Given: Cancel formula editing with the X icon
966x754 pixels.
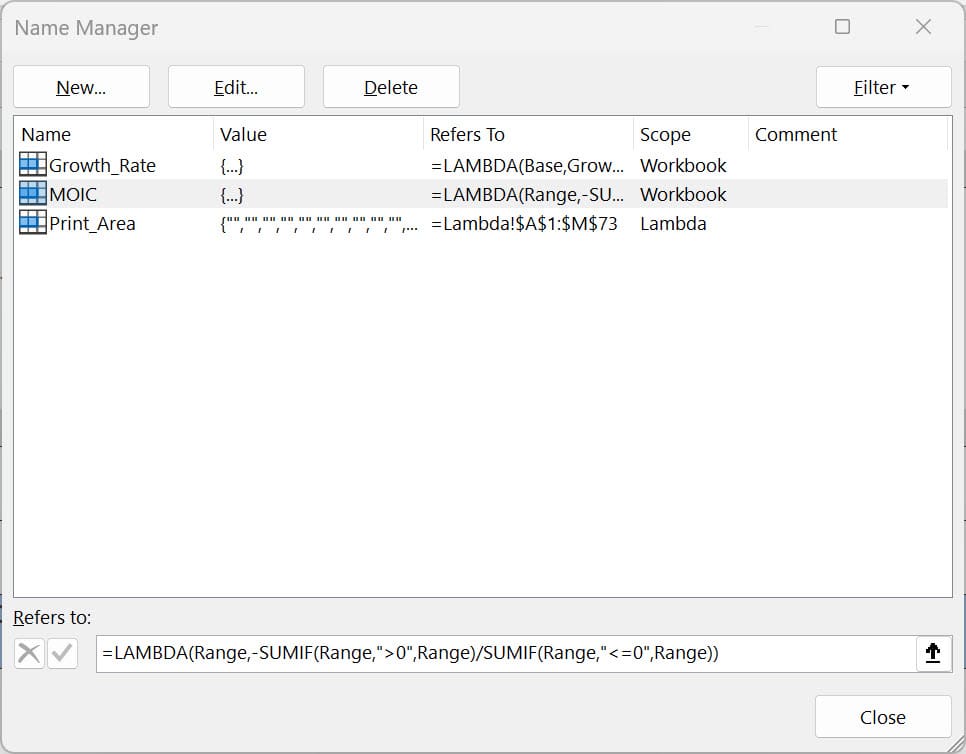Looking at the screenshot, I should coord(27,653).
